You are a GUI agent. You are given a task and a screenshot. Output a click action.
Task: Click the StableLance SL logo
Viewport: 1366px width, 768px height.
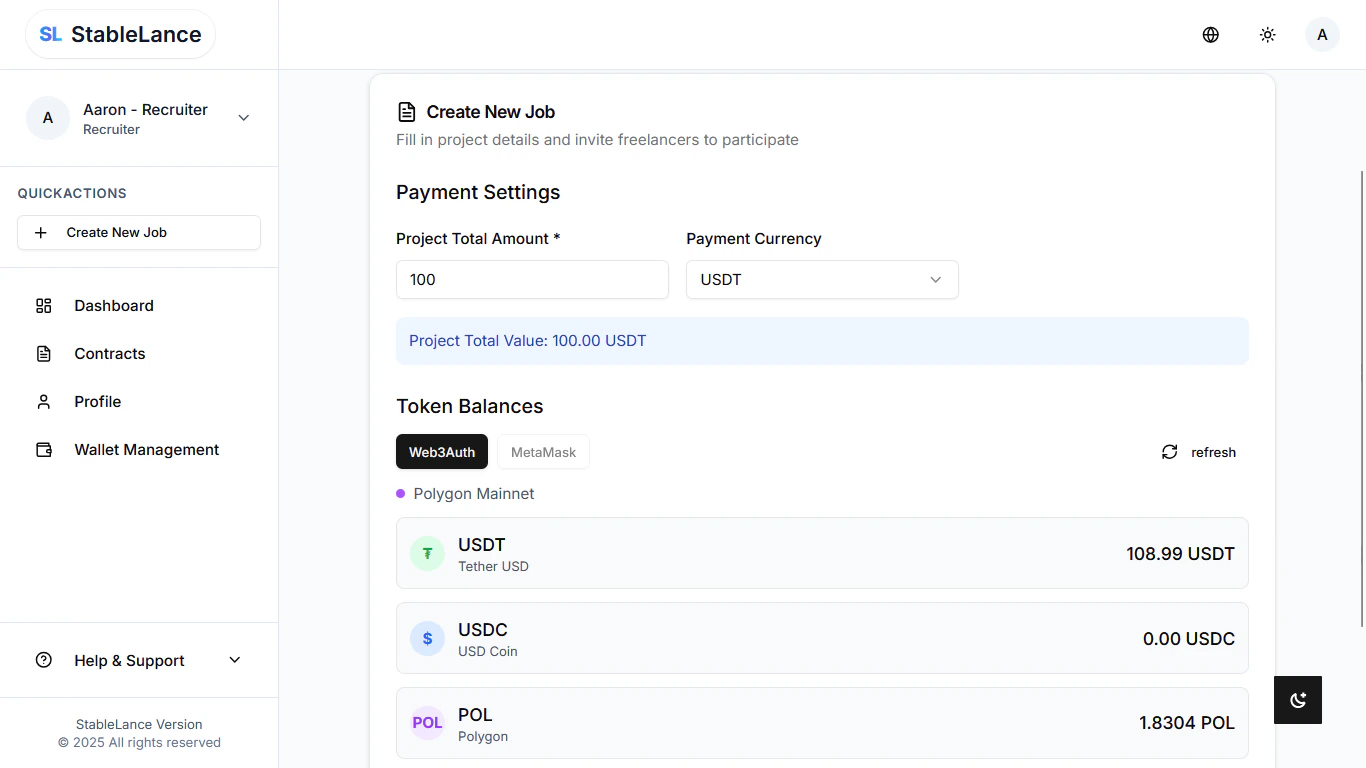pyautogui.click(x=119, y=33)
